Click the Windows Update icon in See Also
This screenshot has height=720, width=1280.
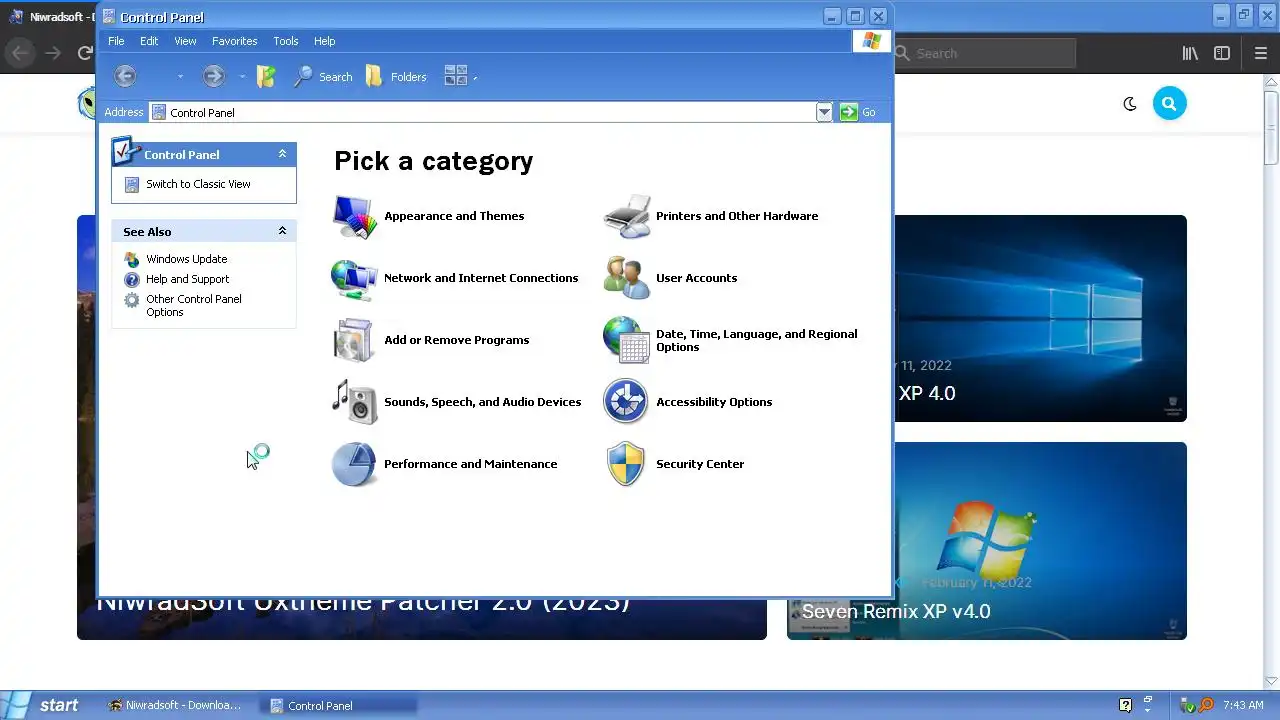[132, 260]
